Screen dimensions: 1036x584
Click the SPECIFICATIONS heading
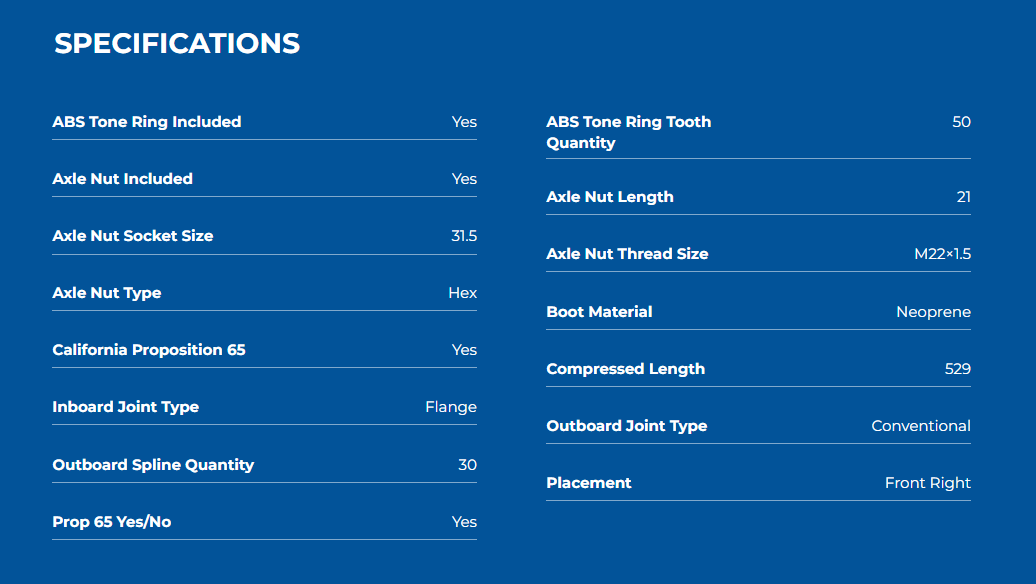pos(177,44)
